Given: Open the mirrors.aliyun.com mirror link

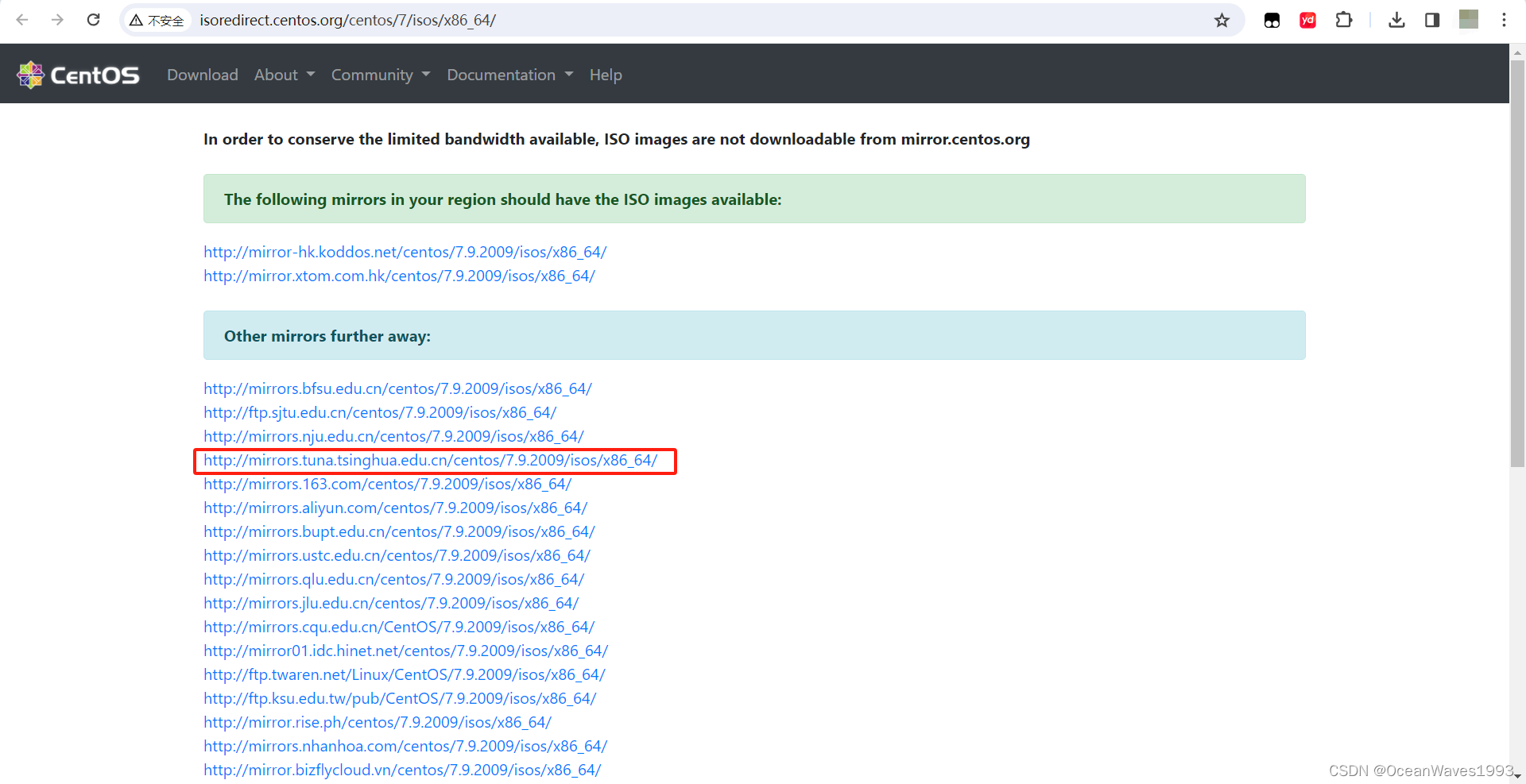Looking at the screenshot, I should tap(395, 508).
